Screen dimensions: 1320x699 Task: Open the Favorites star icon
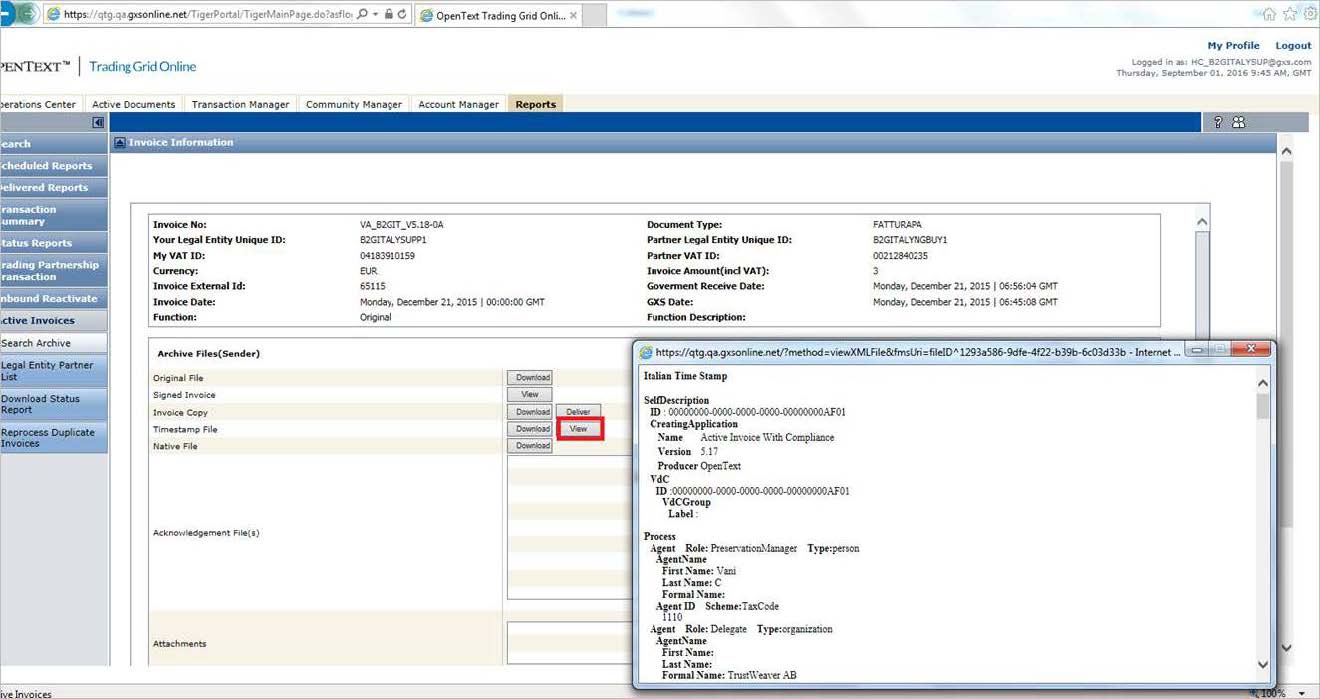[1290, 14]
